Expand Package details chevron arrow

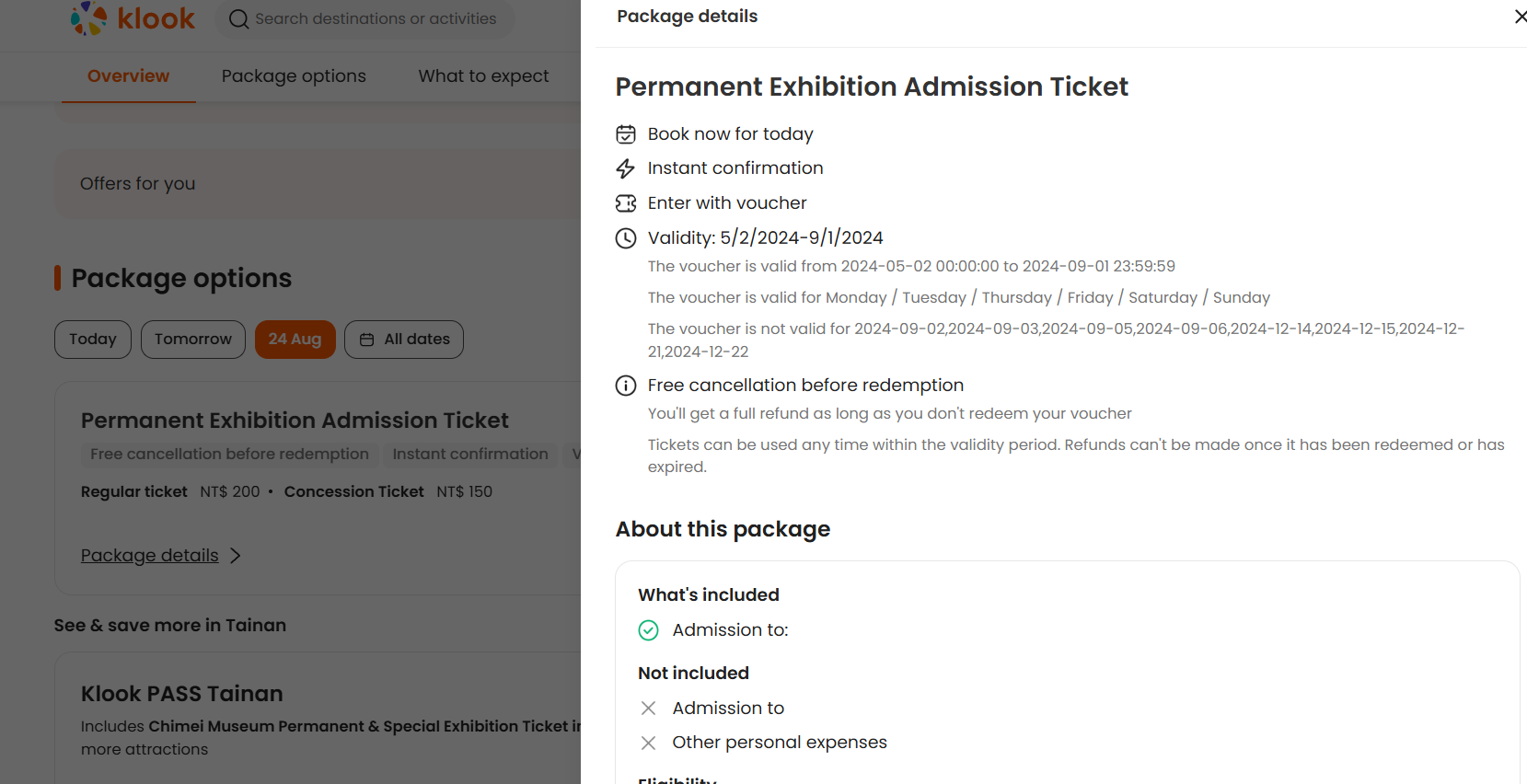236,556
